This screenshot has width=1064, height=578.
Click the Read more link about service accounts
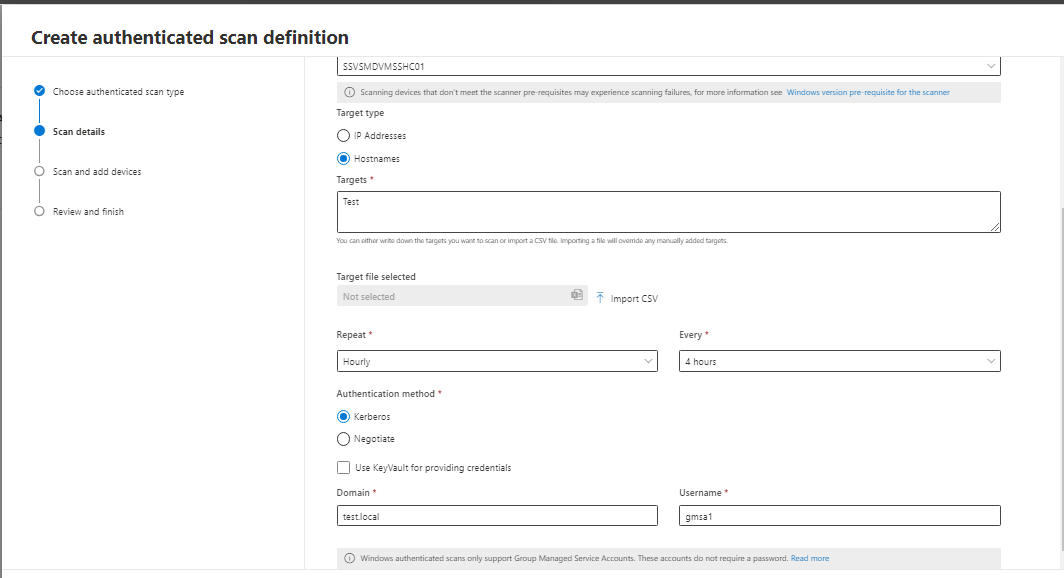point(810,558)
